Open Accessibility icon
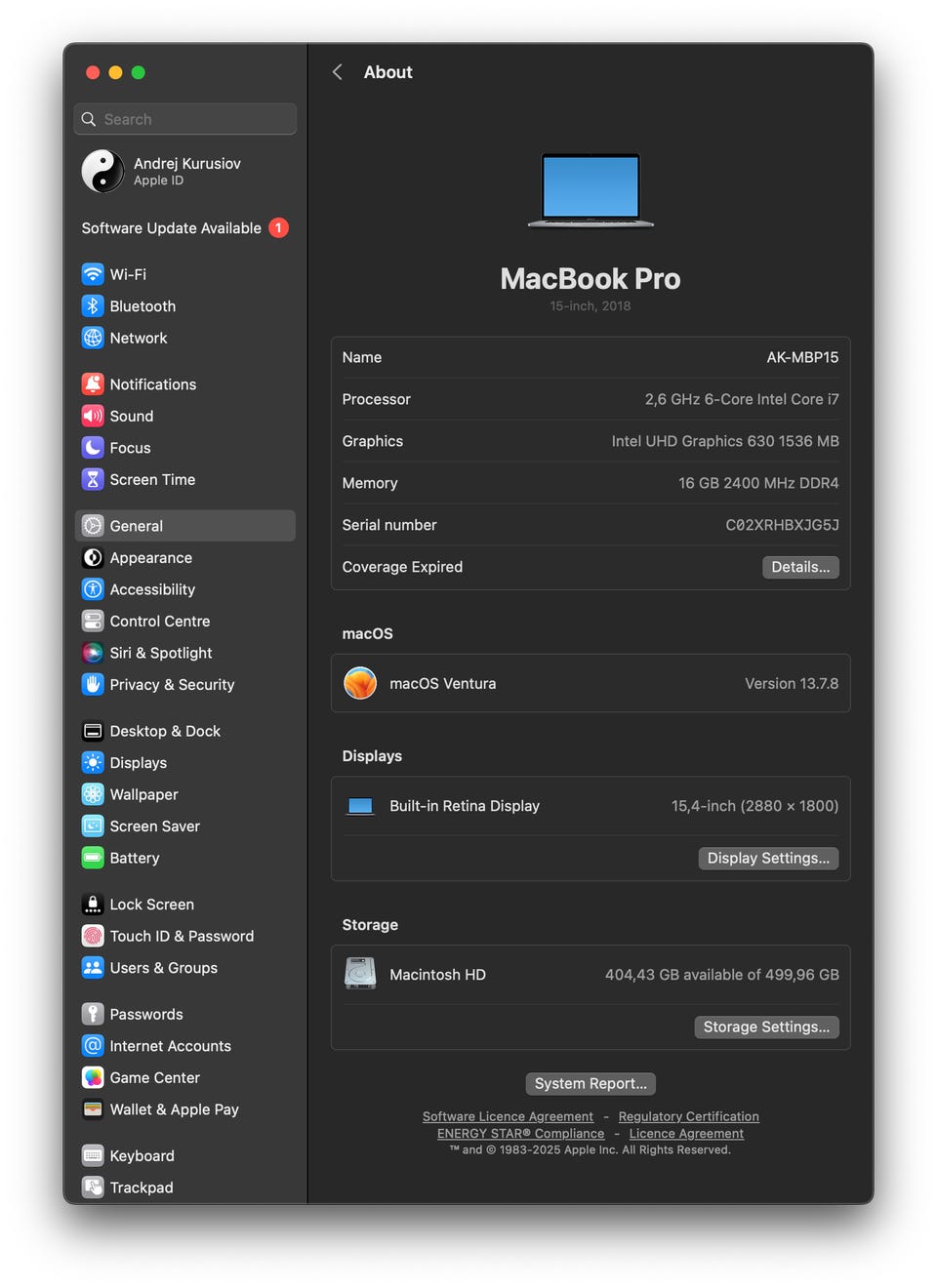 (93, 589)
